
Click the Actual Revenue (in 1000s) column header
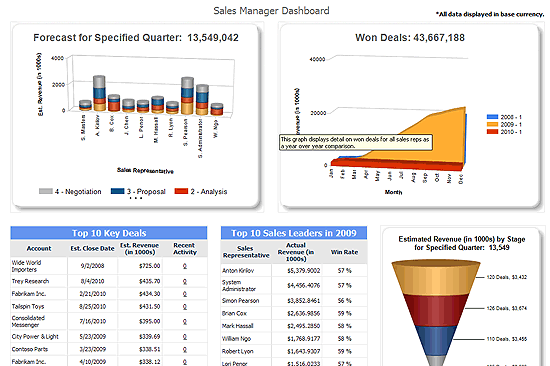(x=296, y=252)
